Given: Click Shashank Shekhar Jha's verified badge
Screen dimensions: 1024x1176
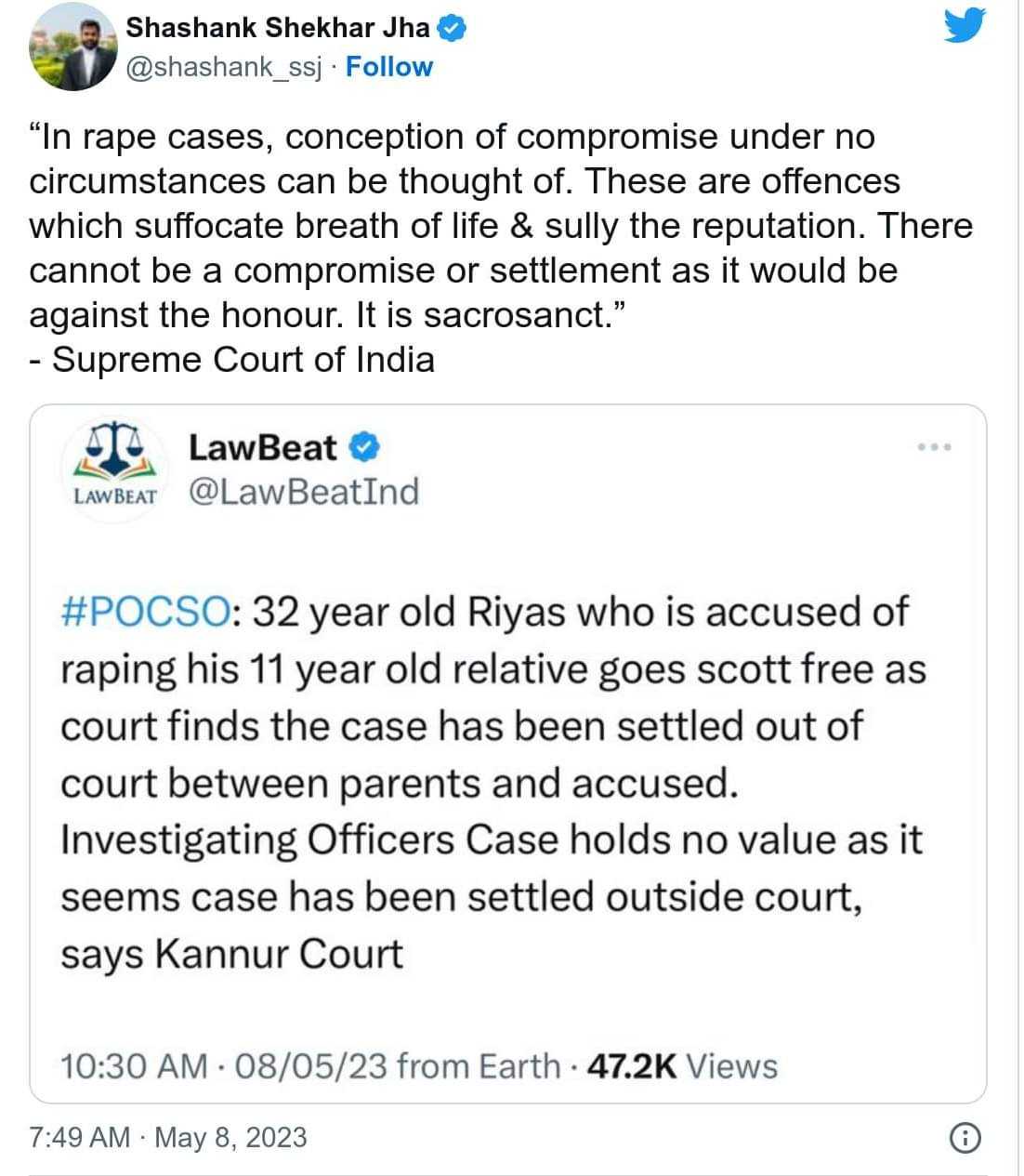Looking at the screenshot, I should (452, 29).
